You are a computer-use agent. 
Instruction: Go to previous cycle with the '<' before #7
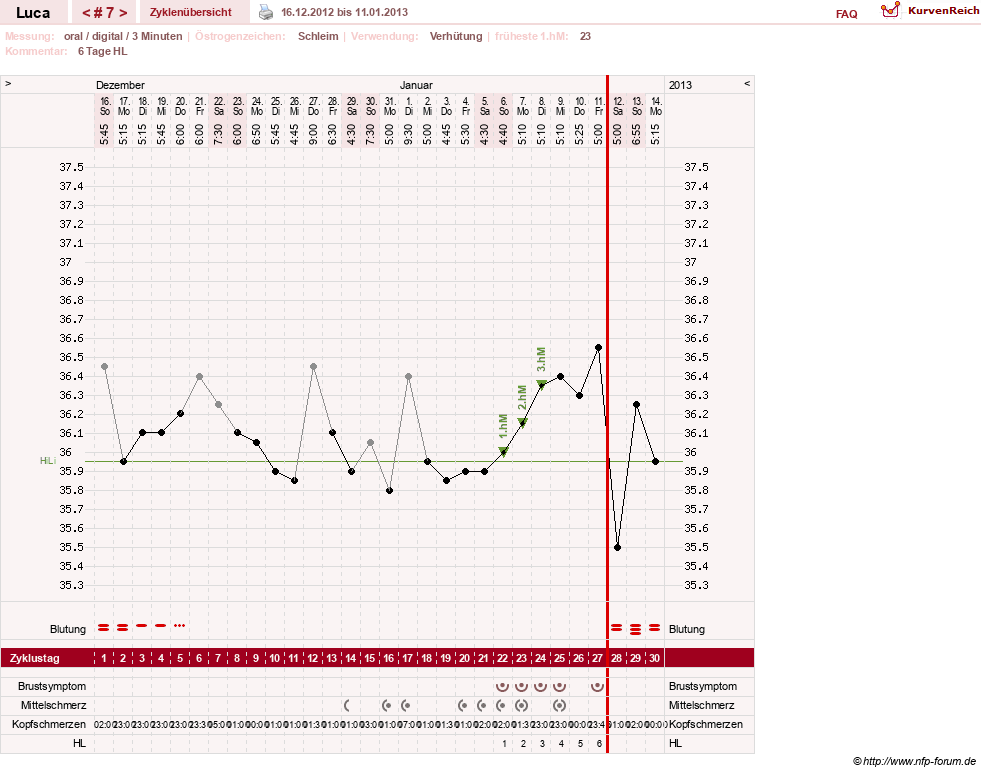[x=86, y=13]
